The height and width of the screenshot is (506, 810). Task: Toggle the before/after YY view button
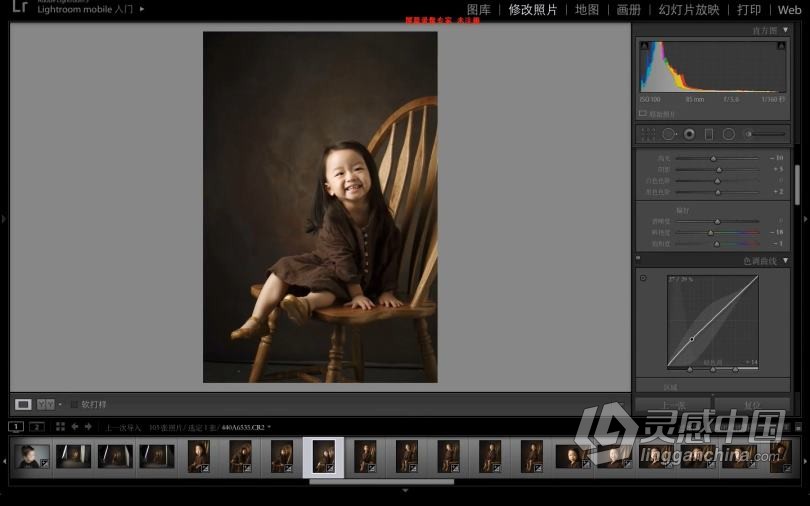tap(45, 404)
